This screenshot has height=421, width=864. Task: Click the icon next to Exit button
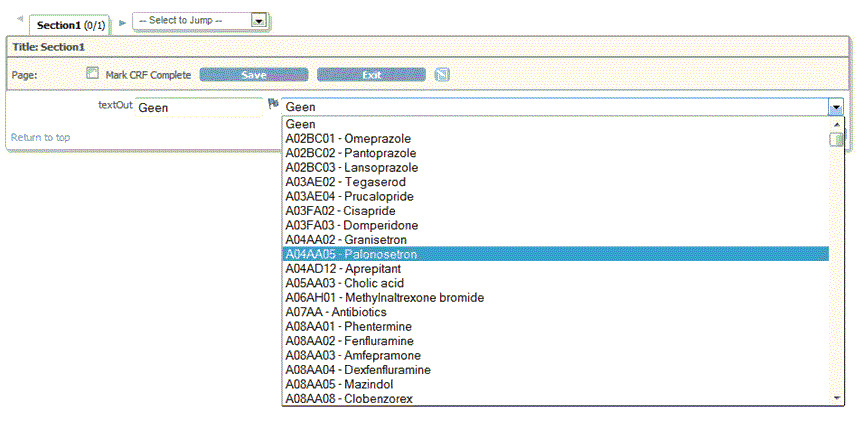442,74
